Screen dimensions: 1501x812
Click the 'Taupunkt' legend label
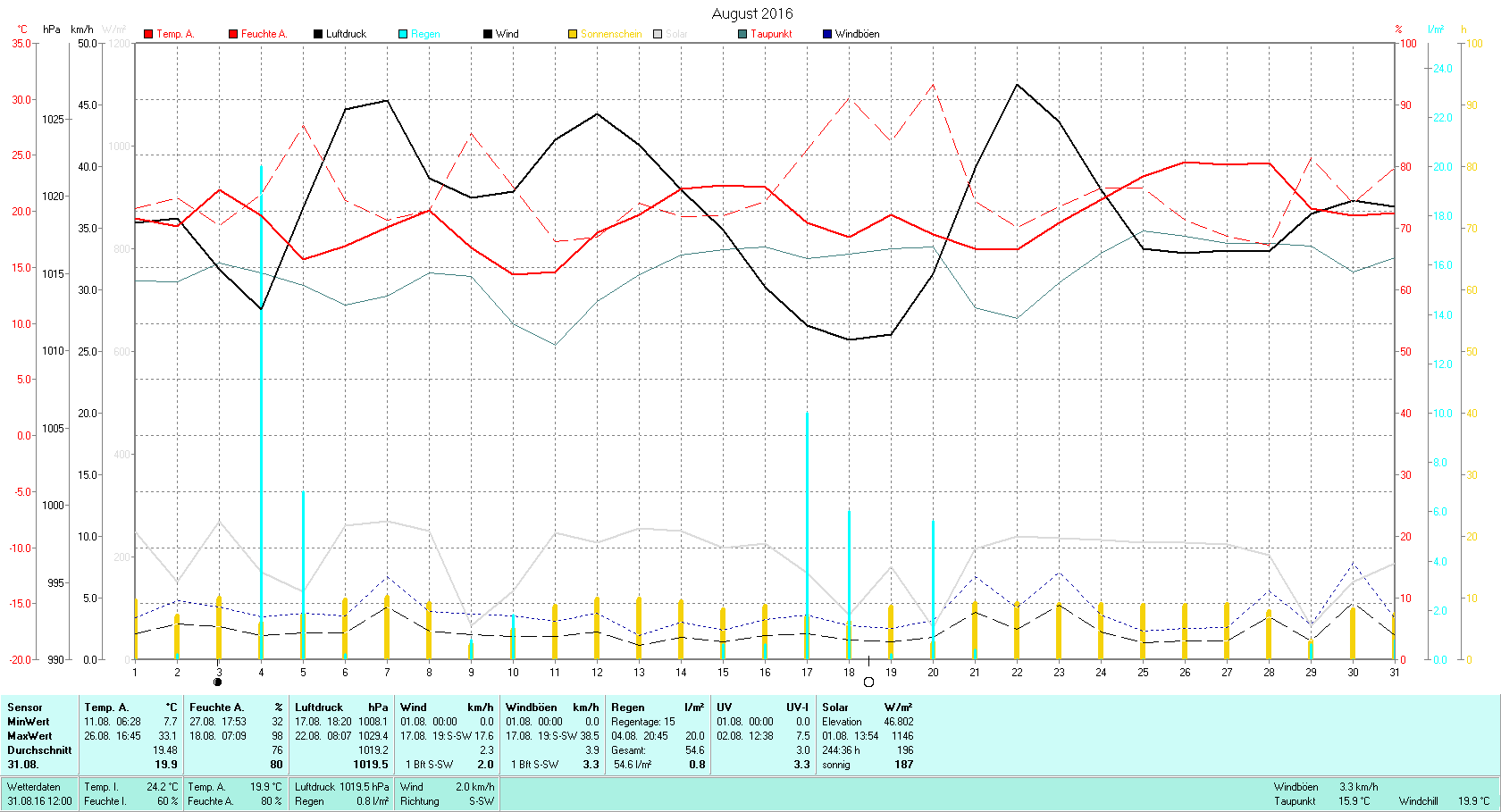[771, 34]
